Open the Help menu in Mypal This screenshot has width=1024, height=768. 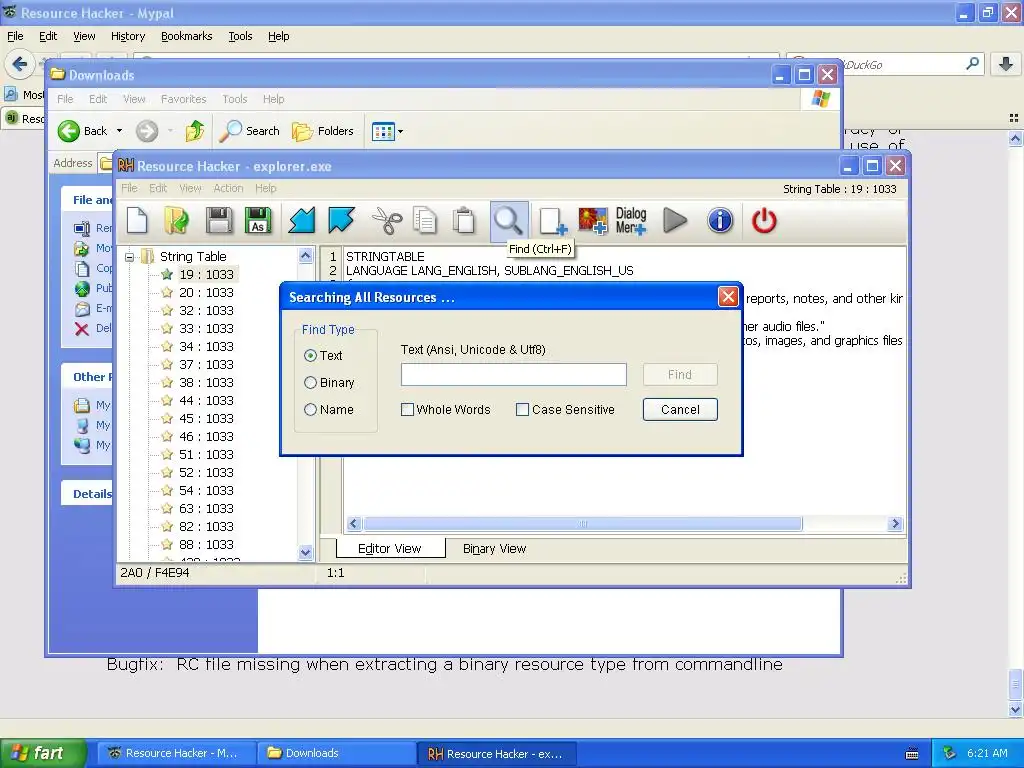point(278,36)
